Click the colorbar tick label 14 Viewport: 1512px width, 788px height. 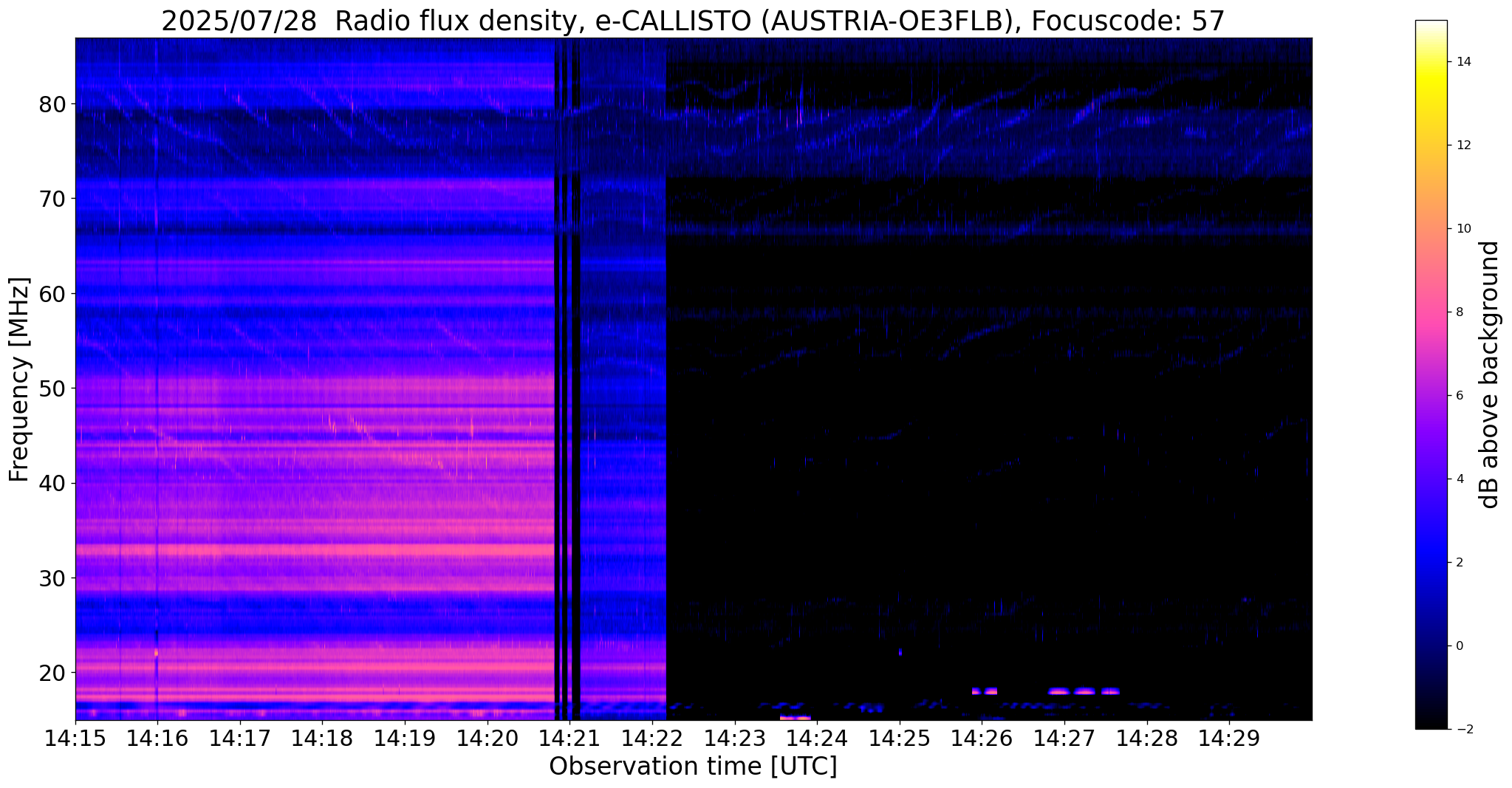tap(1463, 62)
